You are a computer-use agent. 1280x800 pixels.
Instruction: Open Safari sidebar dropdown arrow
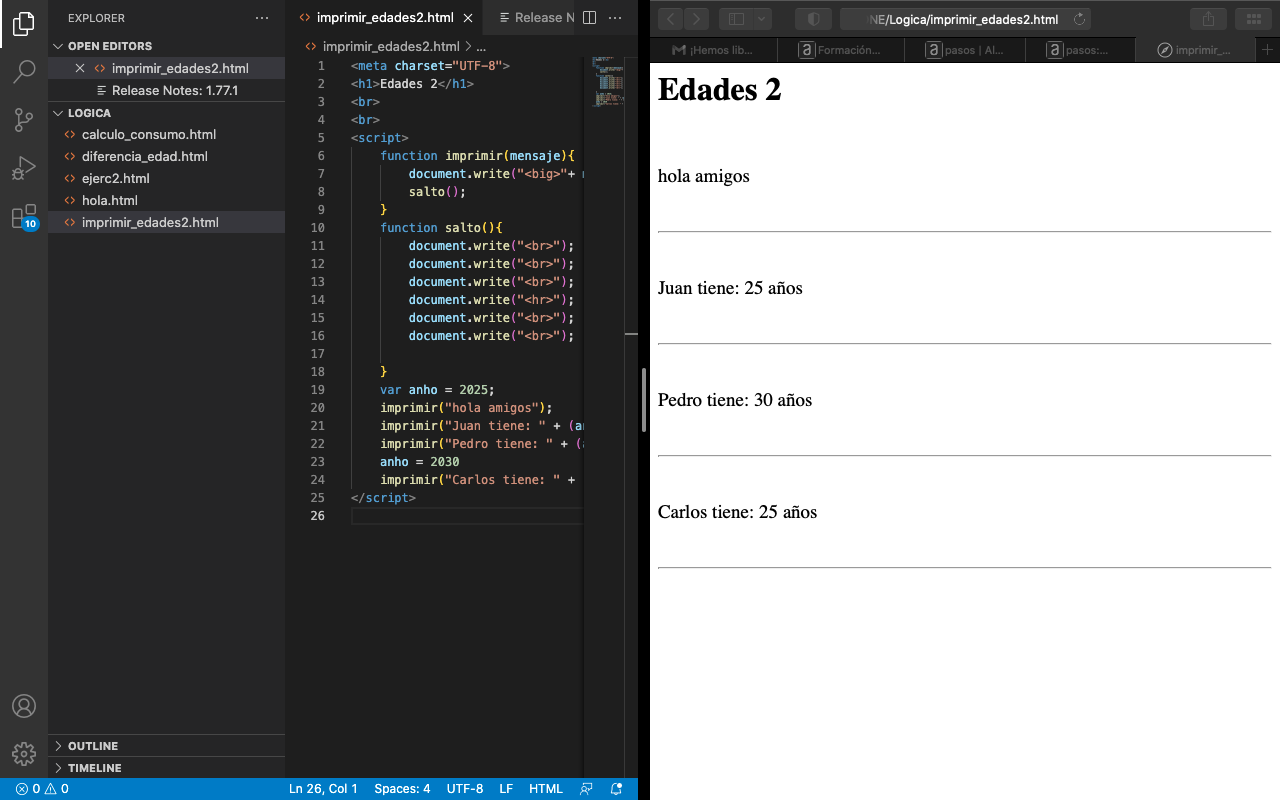(762, 19)
